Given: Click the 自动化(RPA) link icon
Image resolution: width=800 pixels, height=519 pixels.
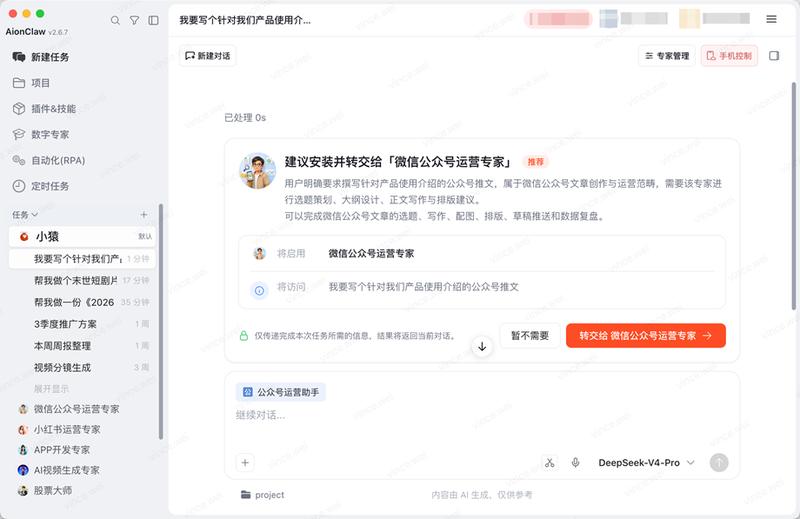Looking at the screenshot, I should (x=19, y=160).
